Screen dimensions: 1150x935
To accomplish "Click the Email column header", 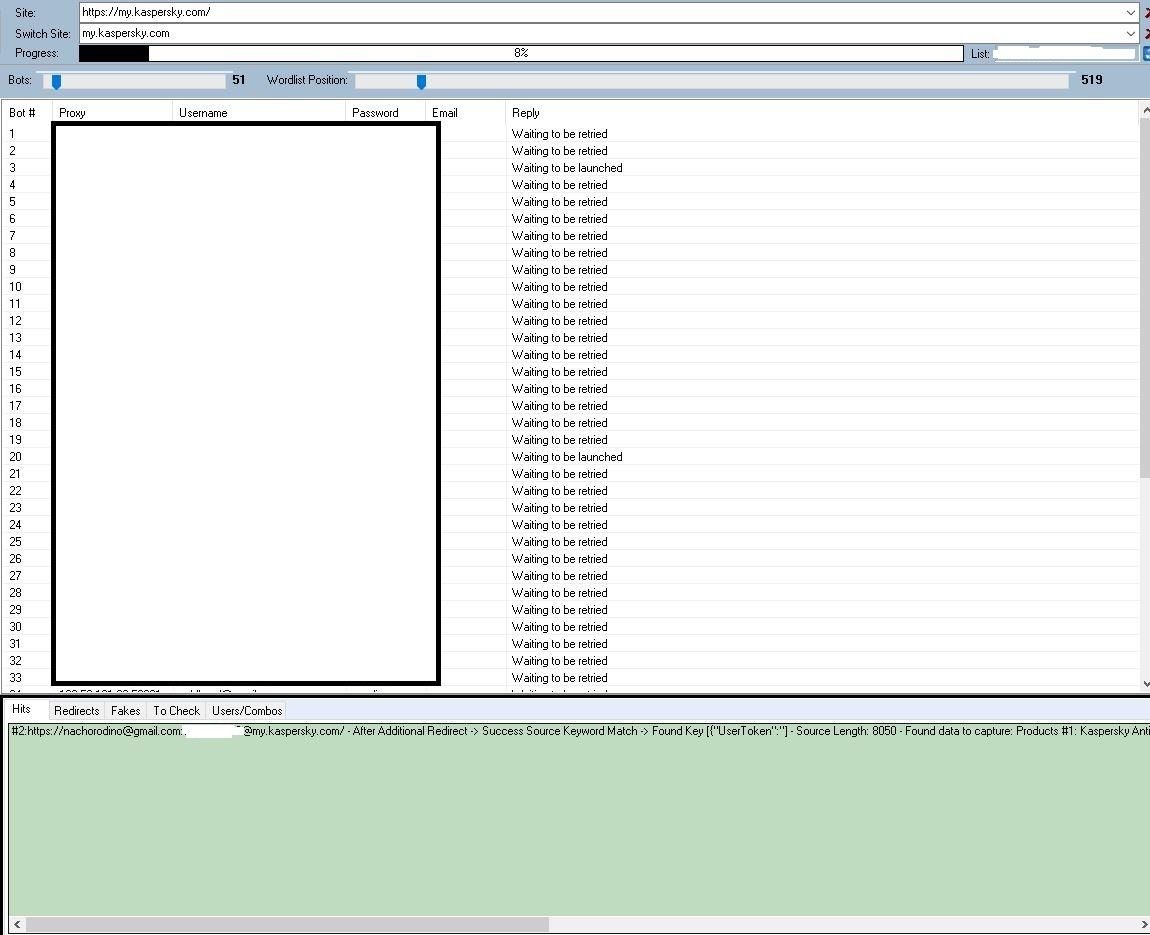I will point(445,113).
